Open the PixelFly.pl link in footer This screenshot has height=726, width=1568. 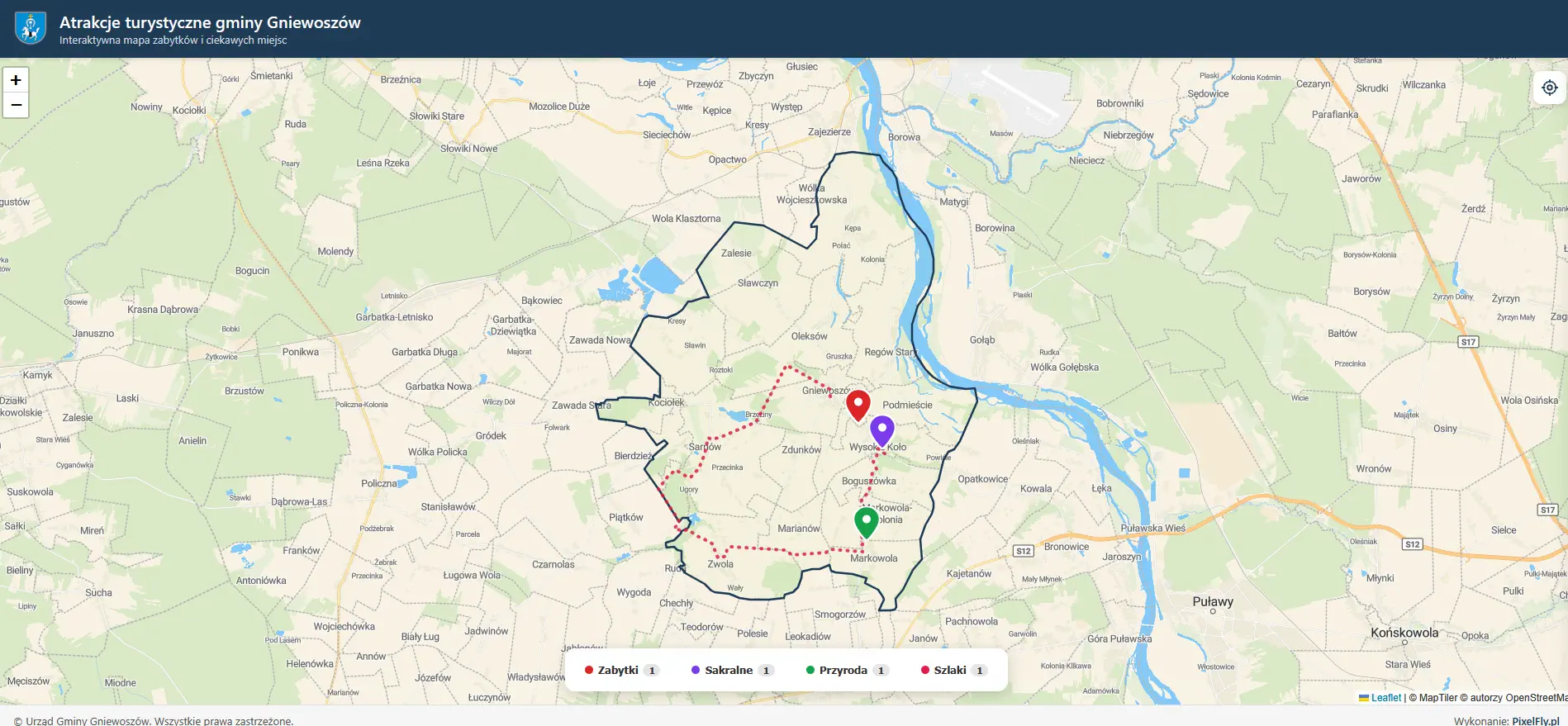coord(1536,720)
